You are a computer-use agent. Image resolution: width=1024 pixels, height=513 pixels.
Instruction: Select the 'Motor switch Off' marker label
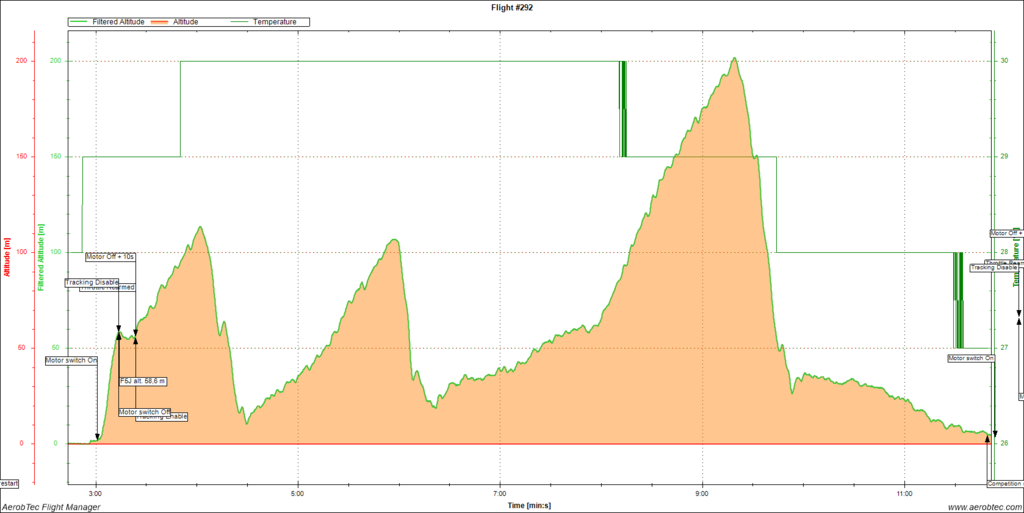coord(144,411)
